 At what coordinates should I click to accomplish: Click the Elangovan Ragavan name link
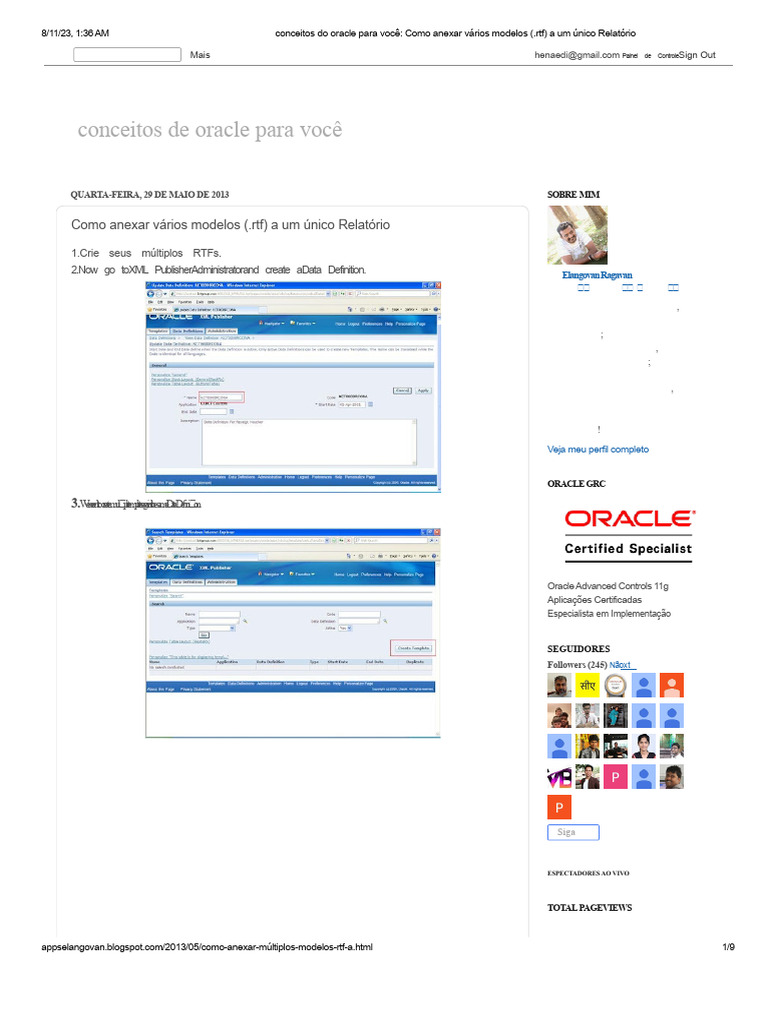pos(597,275)
